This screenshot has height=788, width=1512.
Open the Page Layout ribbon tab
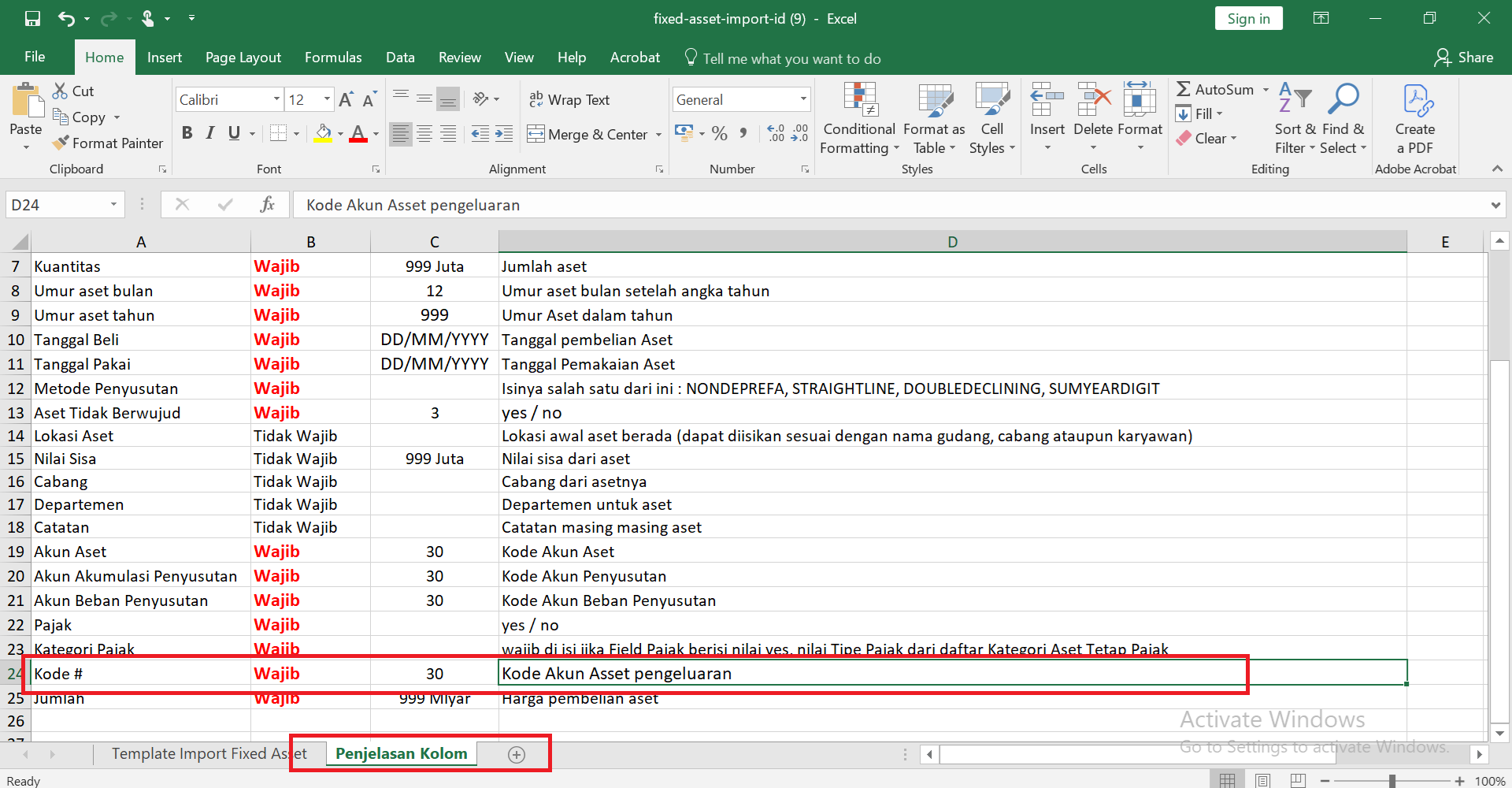click(243, 58)
